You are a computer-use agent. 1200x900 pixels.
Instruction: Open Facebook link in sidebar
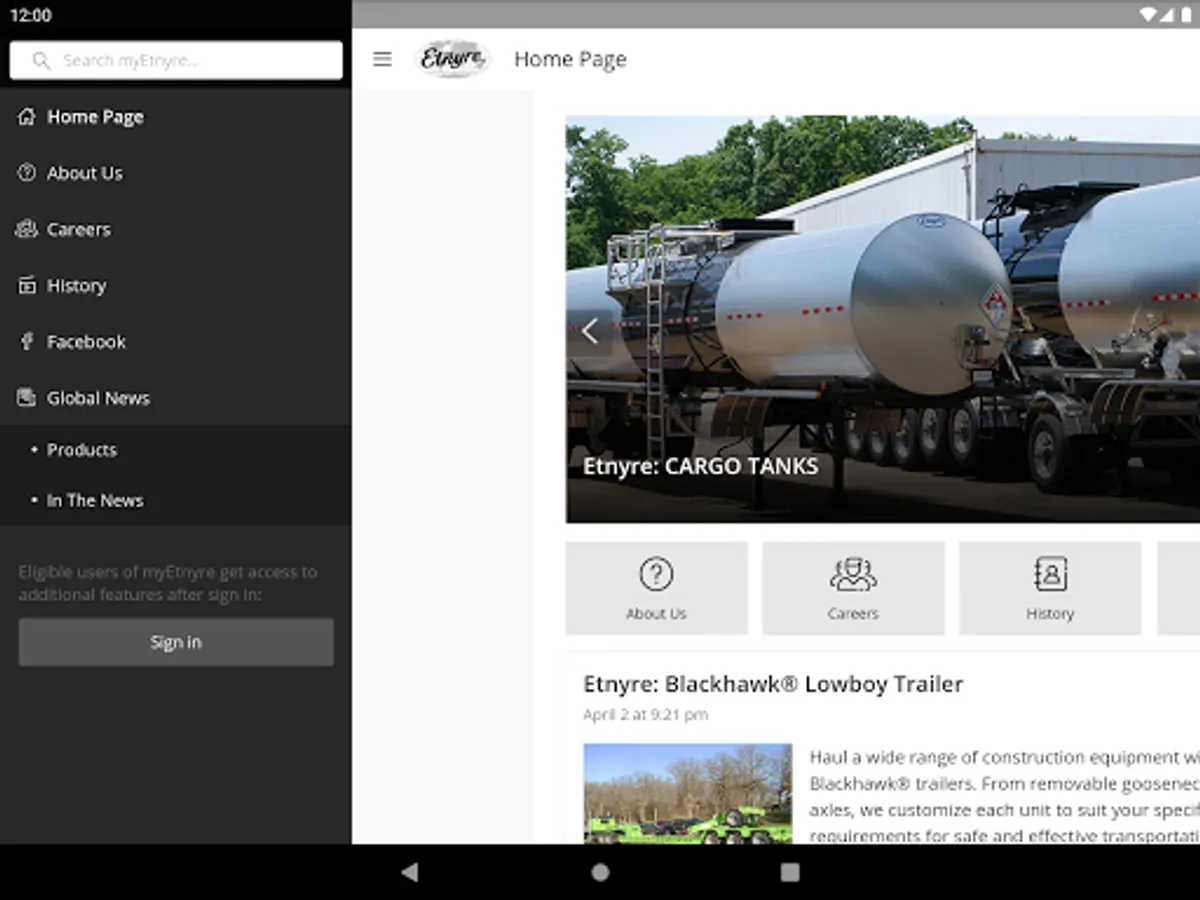(x=175, y=341)
